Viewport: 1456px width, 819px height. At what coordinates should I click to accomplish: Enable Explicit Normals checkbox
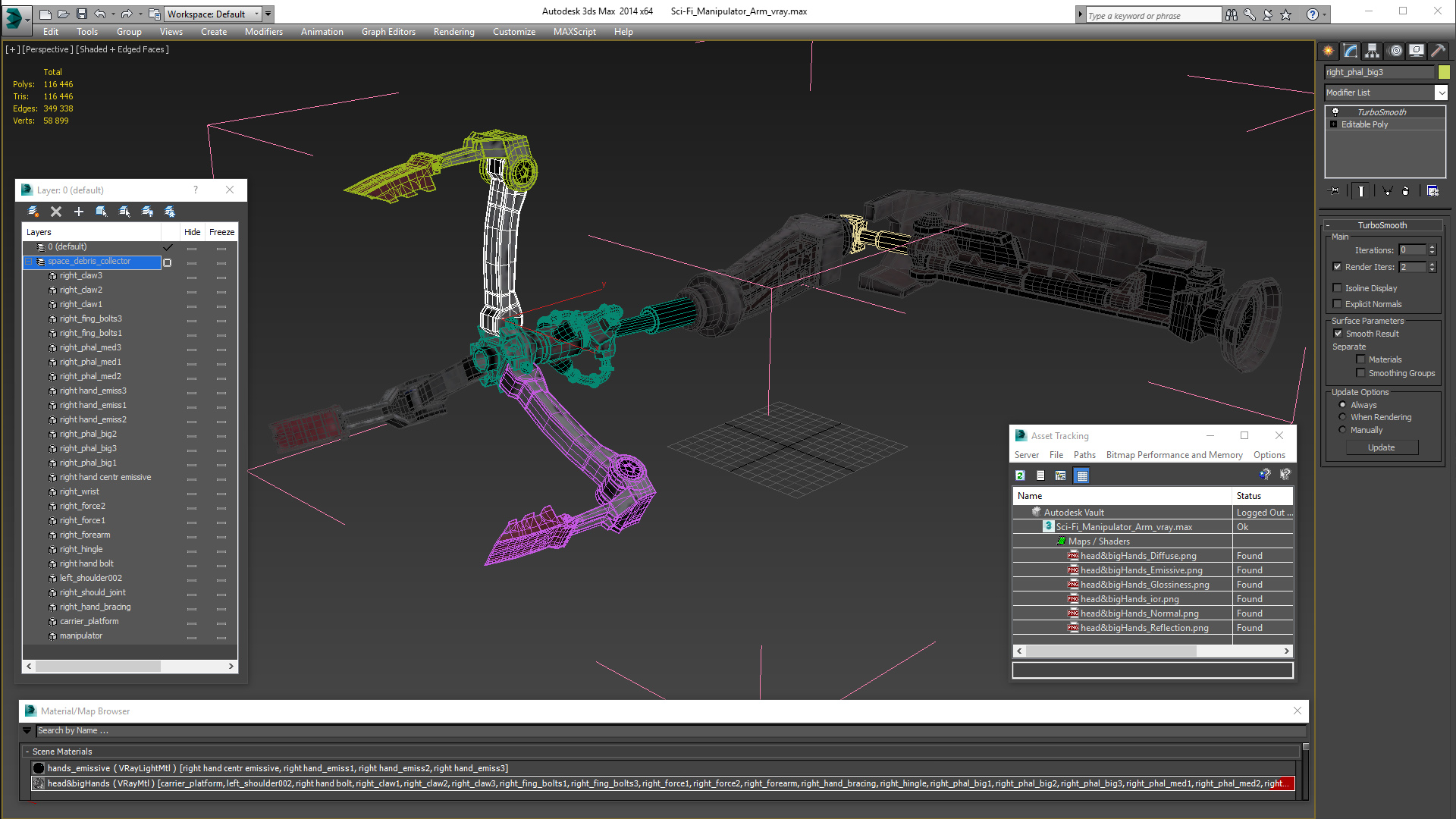point(1338,304)
